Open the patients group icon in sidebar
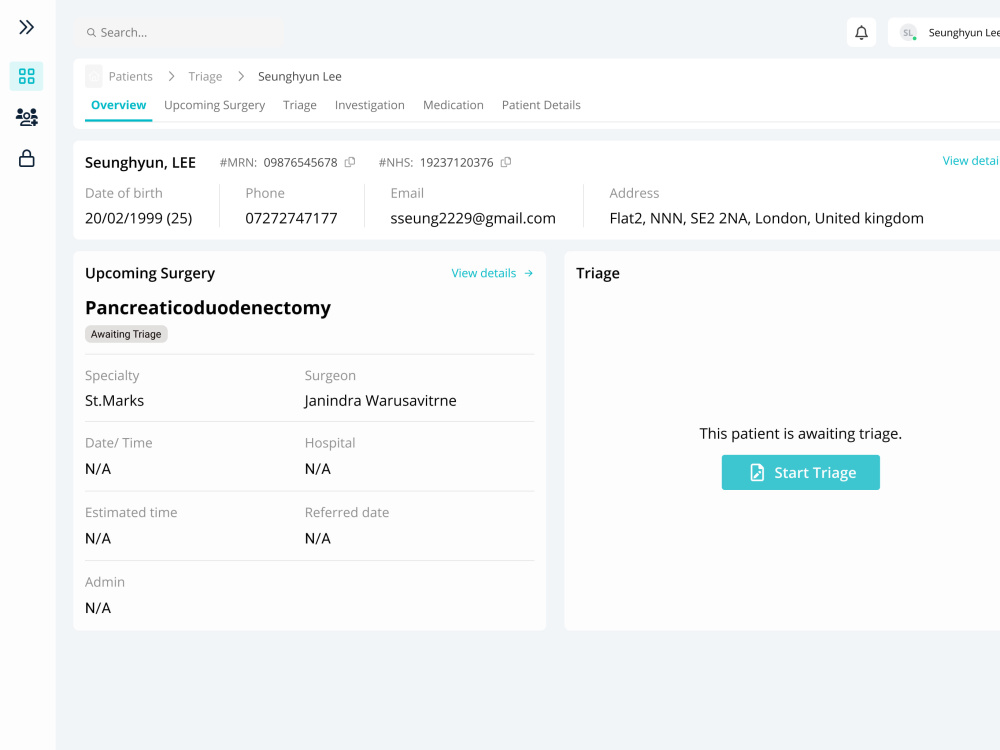The height and width of the screenshot is (750, 1000). tap(26, 117)
